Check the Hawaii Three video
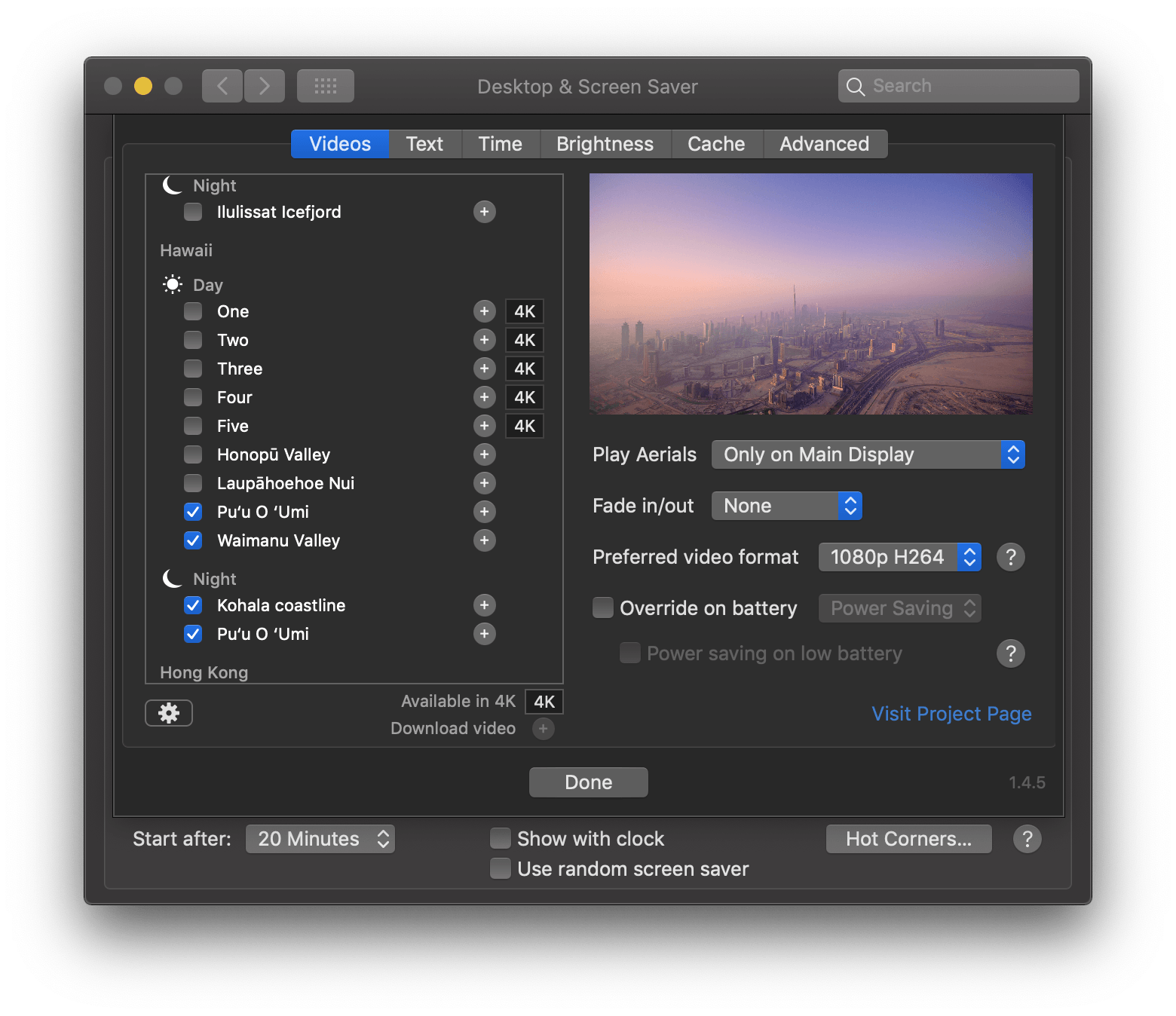1176x1016 pixels. pos(193,369)
